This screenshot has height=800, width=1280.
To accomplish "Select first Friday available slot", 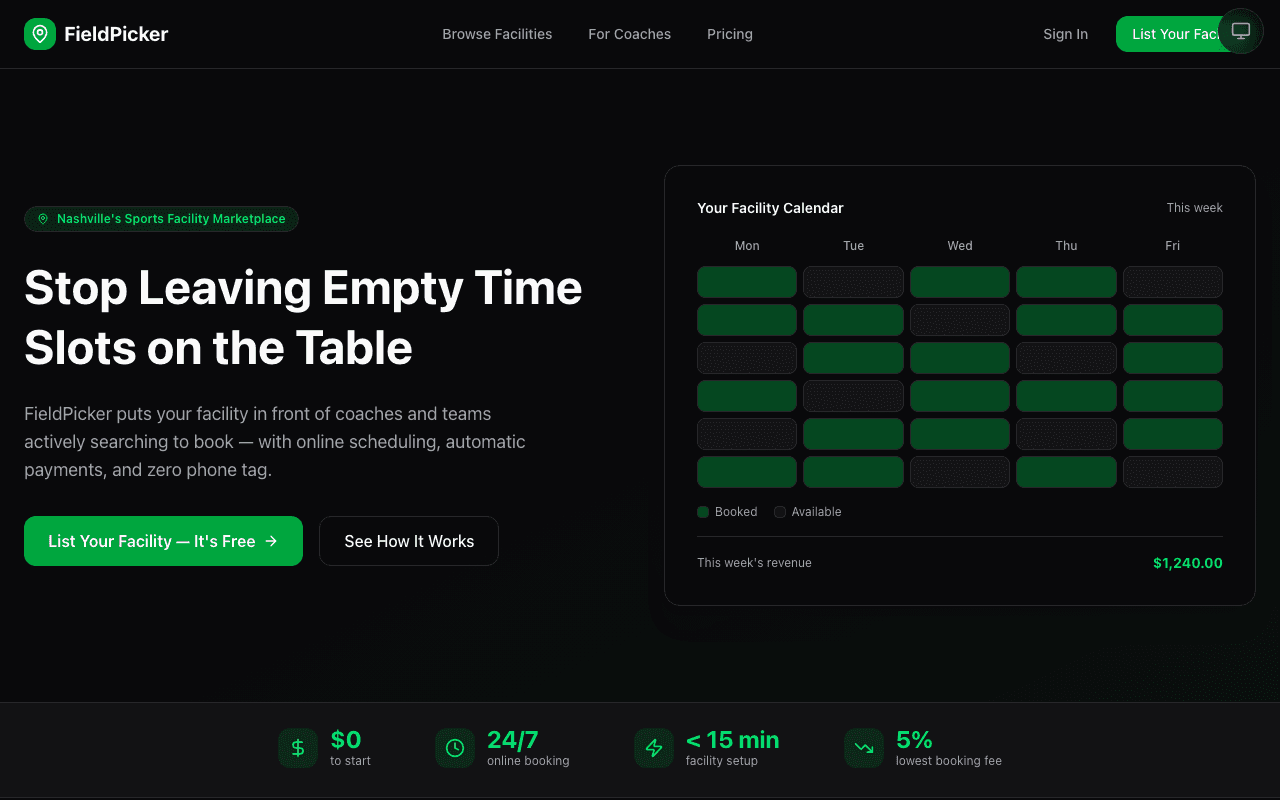I will click(x=1173, y=282).
